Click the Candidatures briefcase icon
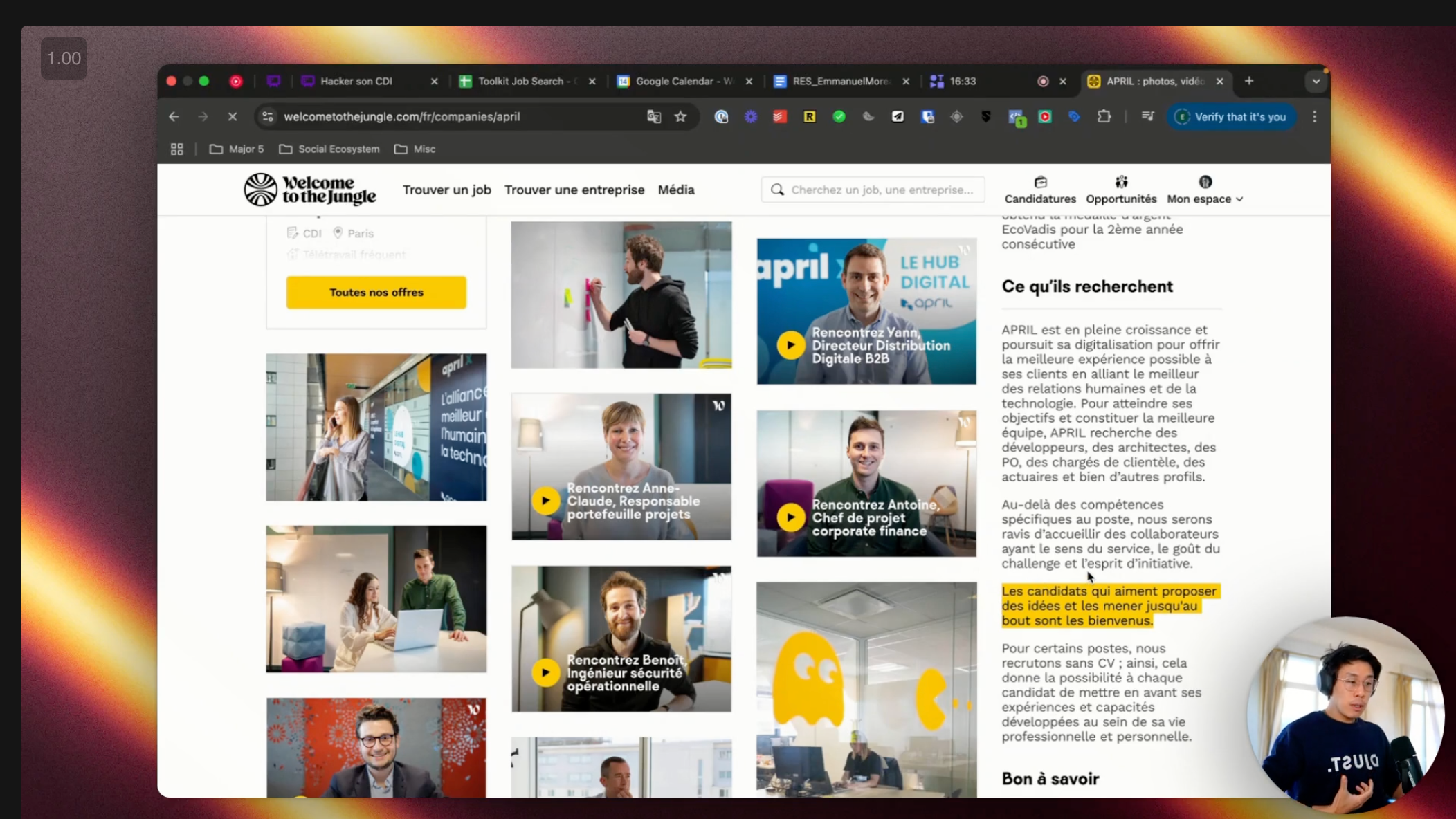1456x819 pixels. tap(1040, 183)
